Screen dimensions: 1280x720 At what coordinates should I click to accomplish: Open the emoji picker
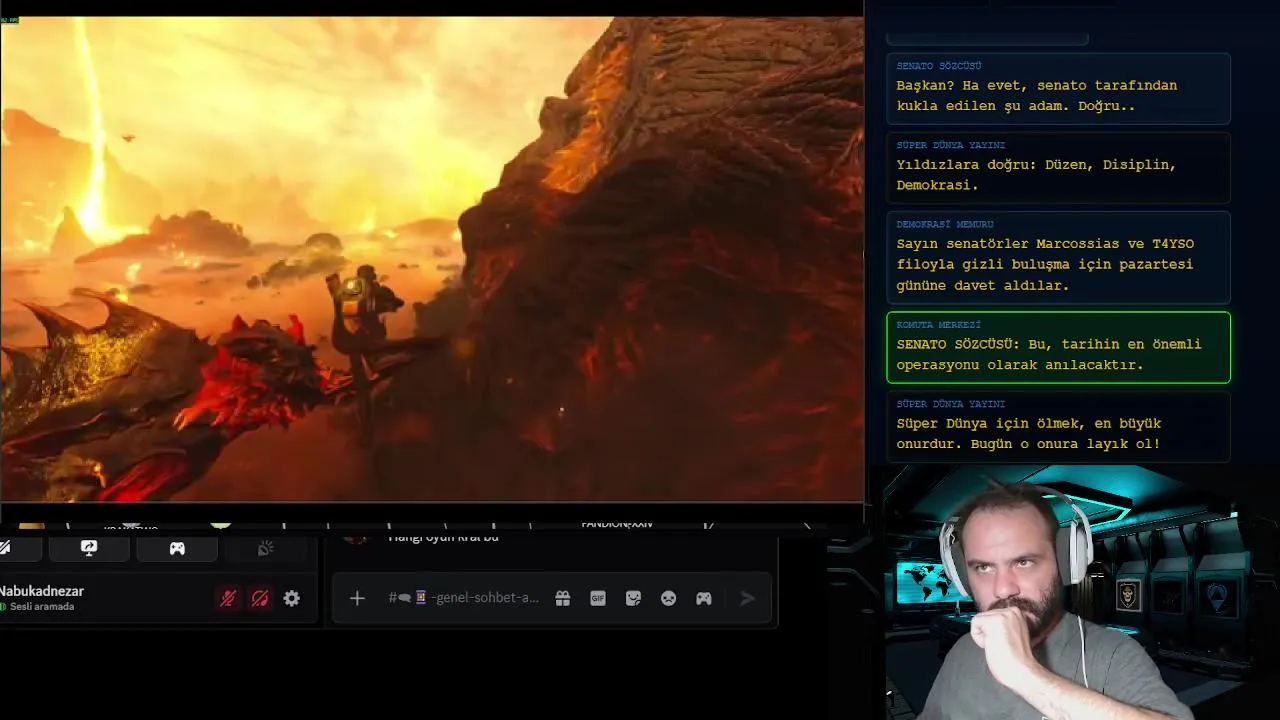tap(668, 598)
